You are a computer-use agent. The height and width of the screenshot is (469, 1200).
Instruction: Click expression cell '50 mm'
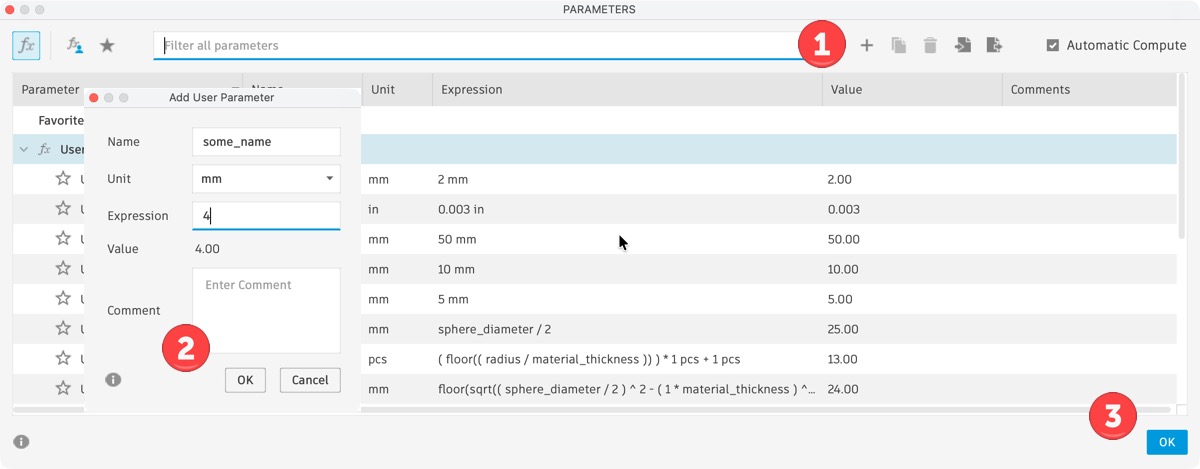pyautogui.click(x=457, y=239)
